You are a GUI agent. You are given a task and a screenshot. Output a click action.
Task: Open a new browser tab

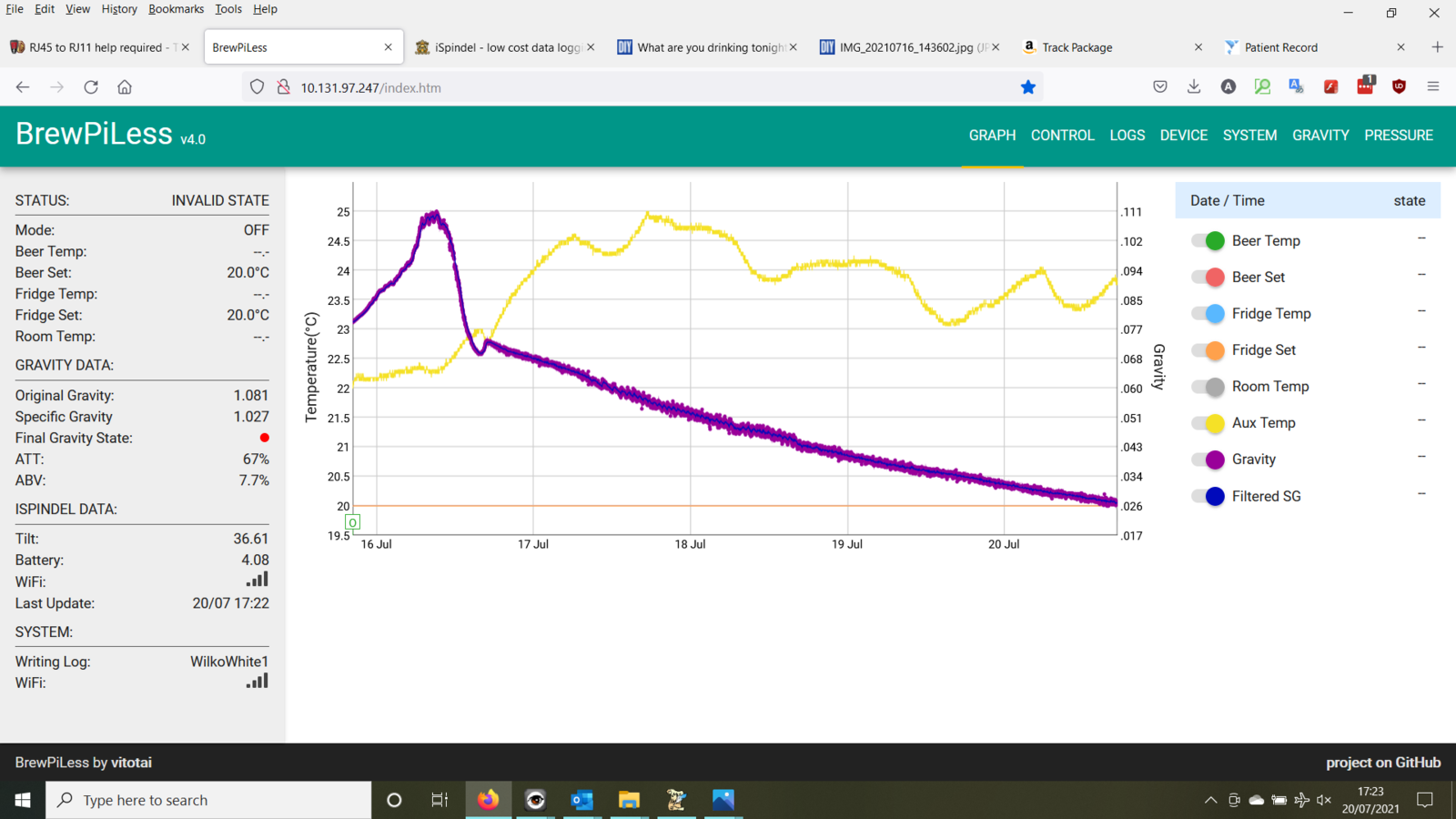point(1438,47)
